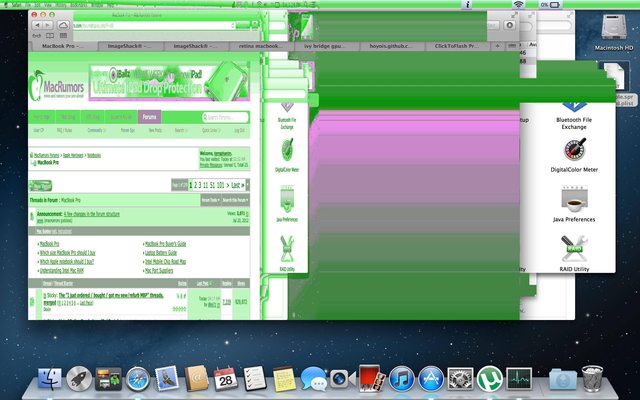Add a new Safari tab with plus
The image size is (640, 400).
[497, 46]
